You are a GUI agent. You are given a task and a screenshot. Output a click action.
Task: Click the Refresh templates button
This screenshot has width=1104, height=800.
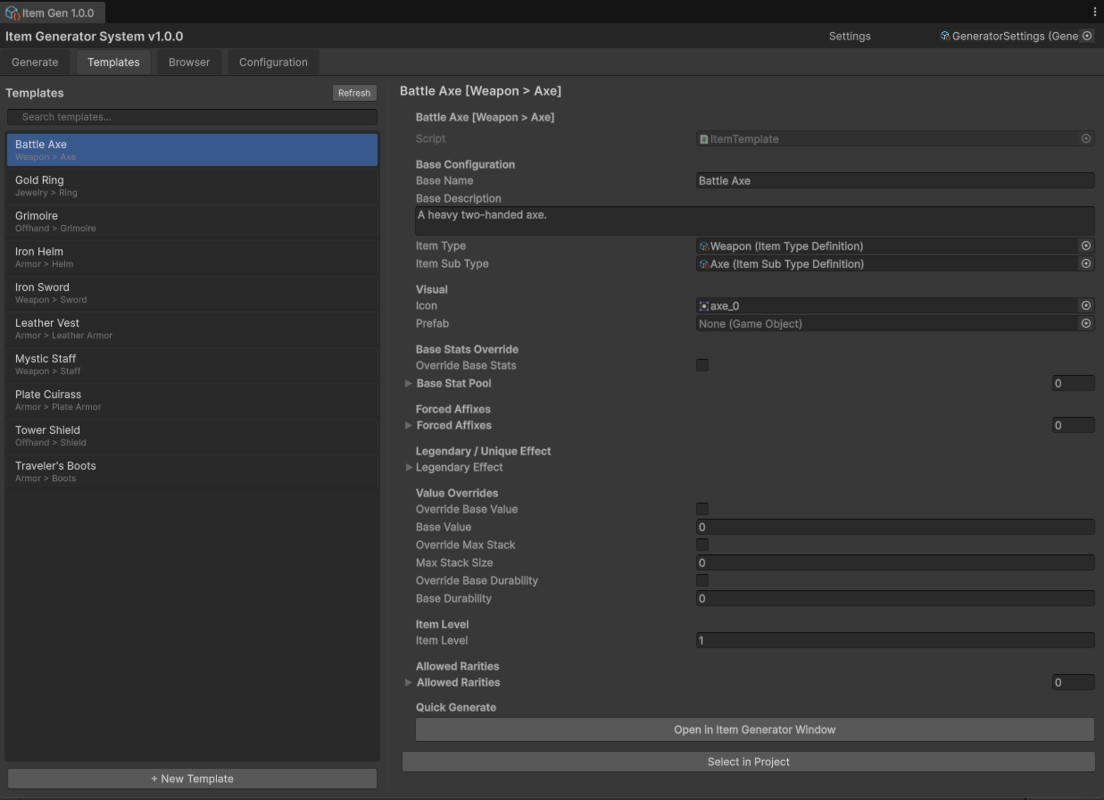click(354, 93)
